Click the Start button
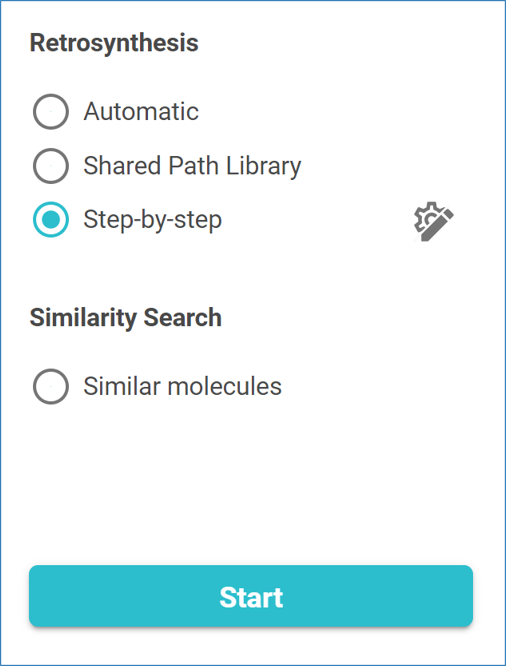This screenshot has width=506, height=666. coord(251,596)
